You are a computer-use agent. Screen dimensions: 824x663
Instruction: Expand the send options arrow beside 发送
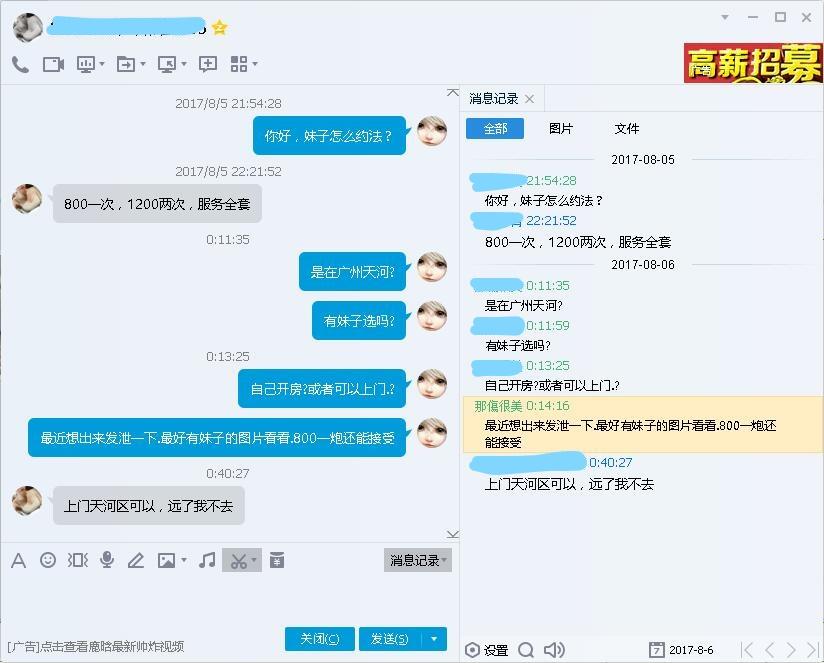[x=434, y=639]
